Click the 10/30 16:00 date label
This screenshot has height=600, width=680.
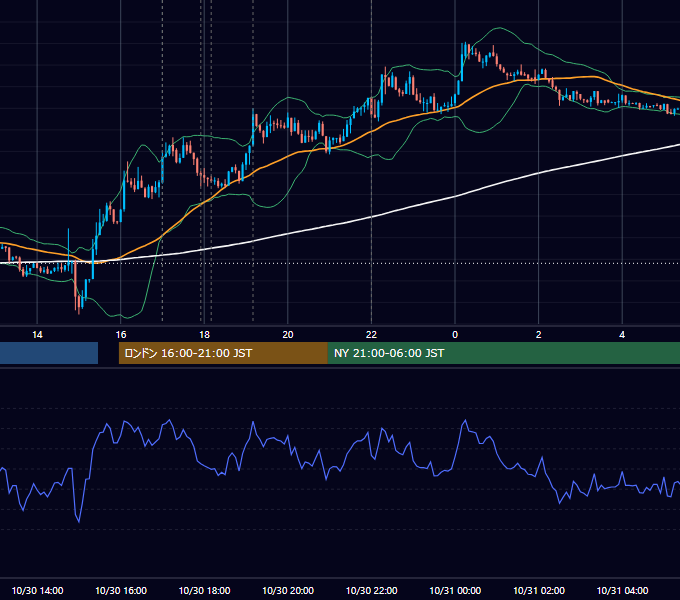pos(121,590)
